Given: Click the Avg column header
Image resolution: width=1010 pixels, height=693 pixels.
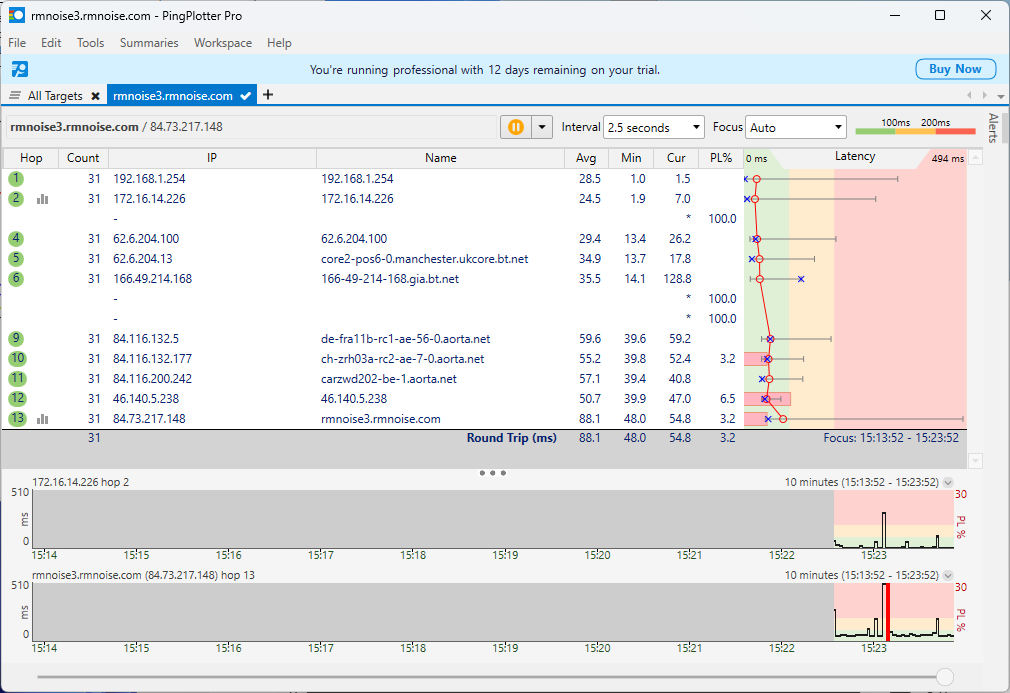Looking at the screenshot, I should (x=586, y=158).
